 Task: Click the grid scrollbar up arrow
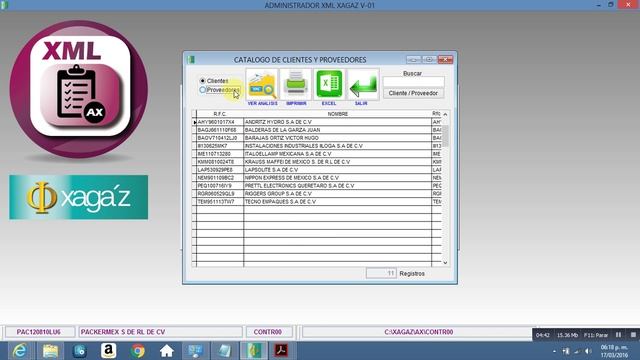pyautogui.click(x=445, y=114)
